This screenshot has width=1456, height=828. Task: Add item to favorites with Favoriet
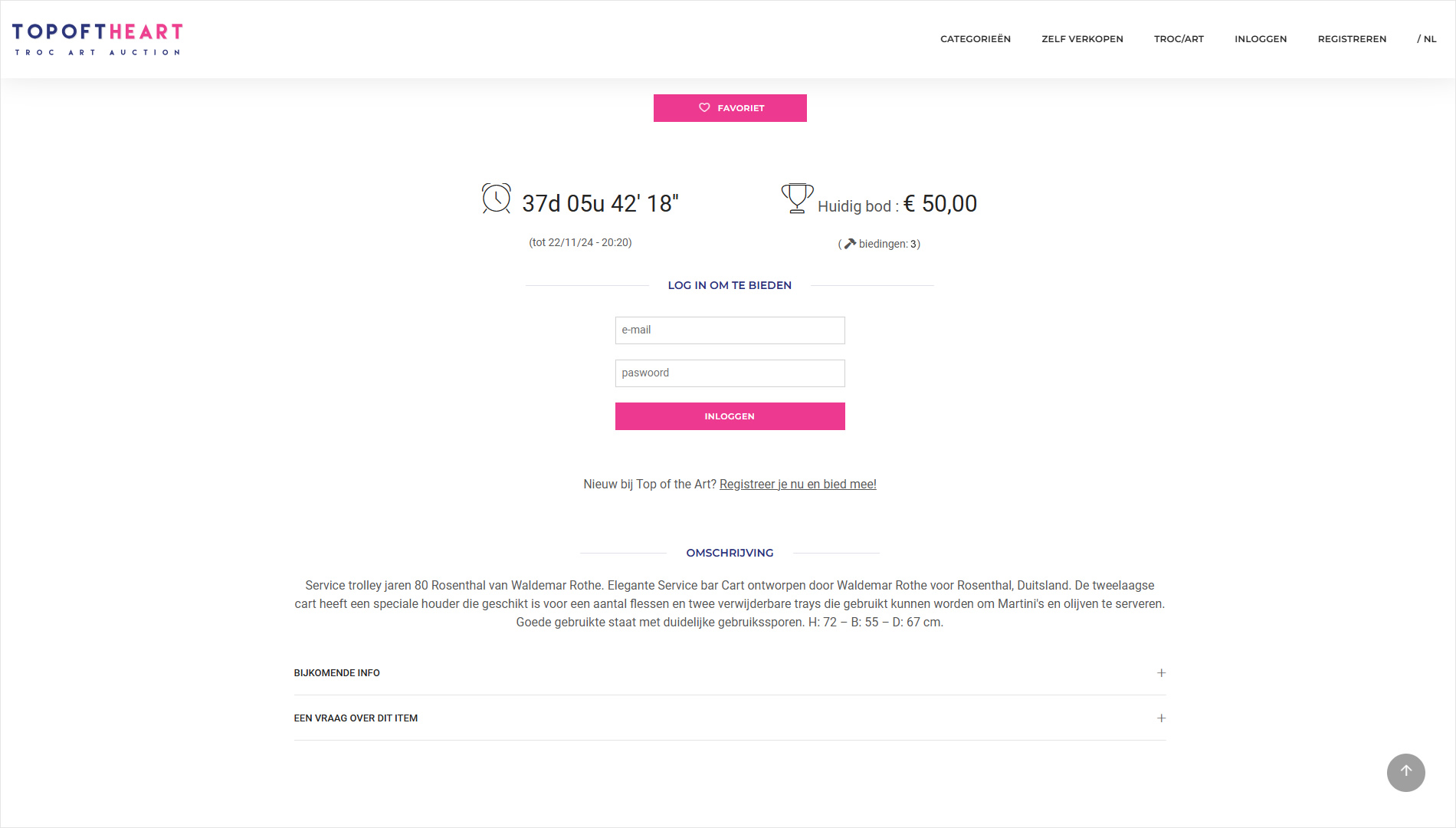tap(730, 108)
